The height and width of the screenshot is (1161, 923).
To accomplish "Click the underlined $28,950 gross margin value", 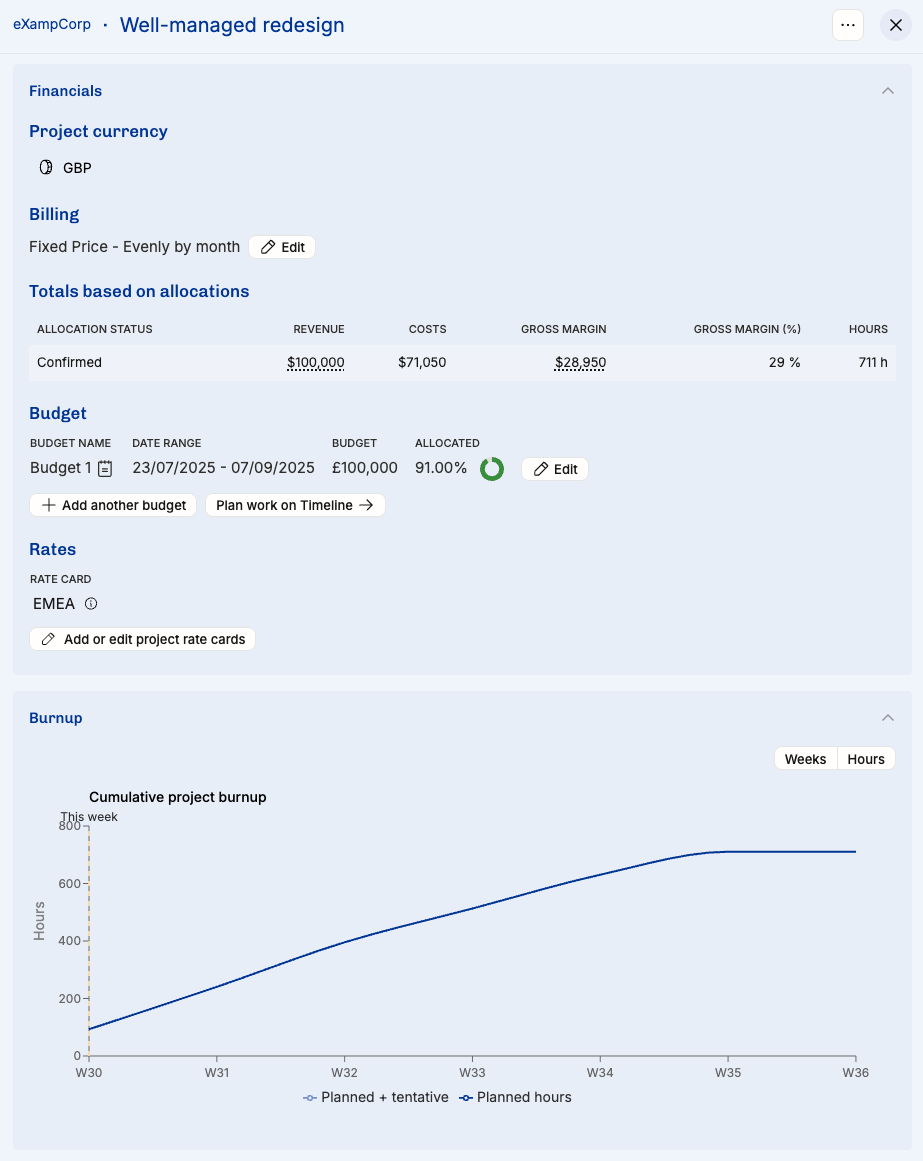I will coord(580,363).
